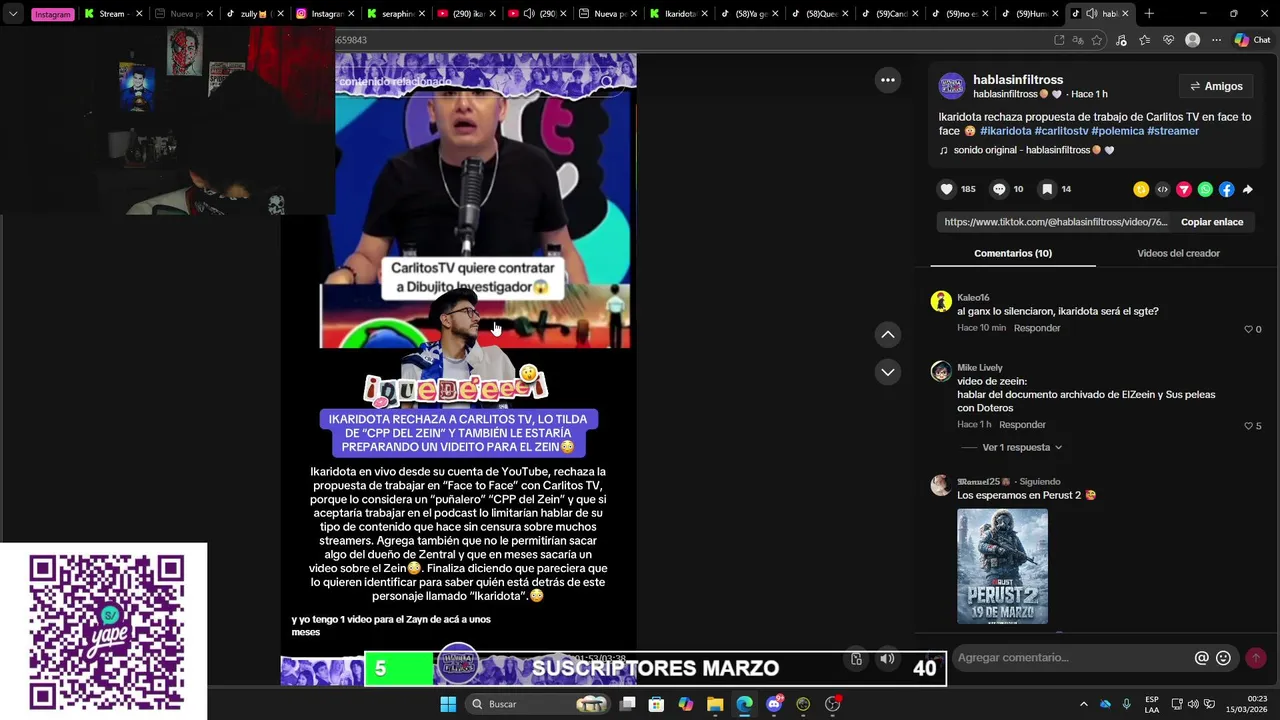Reply to Mike Lively's comment
The image size is (1280, 720).
click(1022, 426)
